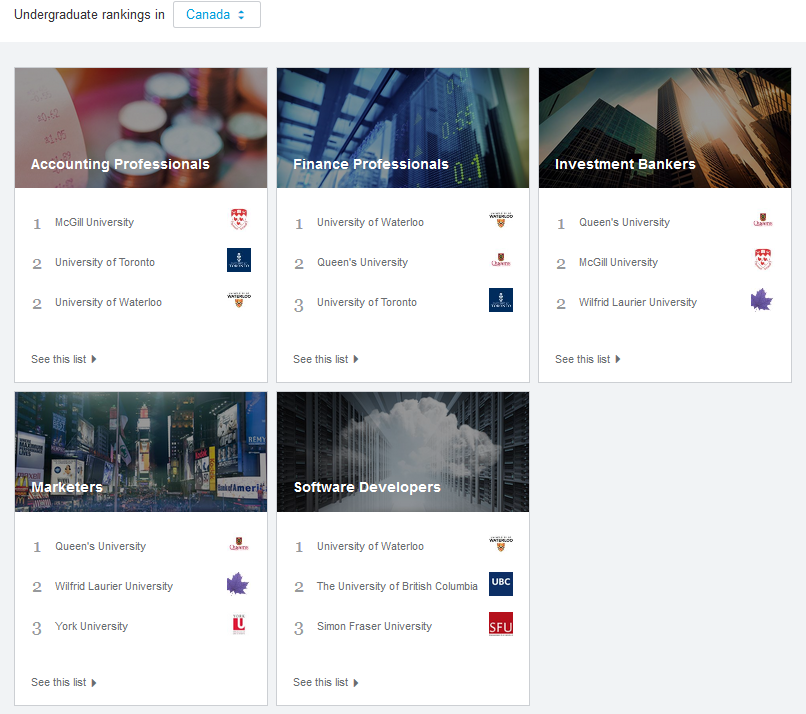Click the Marketers banner image
806x714 pixels.
tap(141, 452)
